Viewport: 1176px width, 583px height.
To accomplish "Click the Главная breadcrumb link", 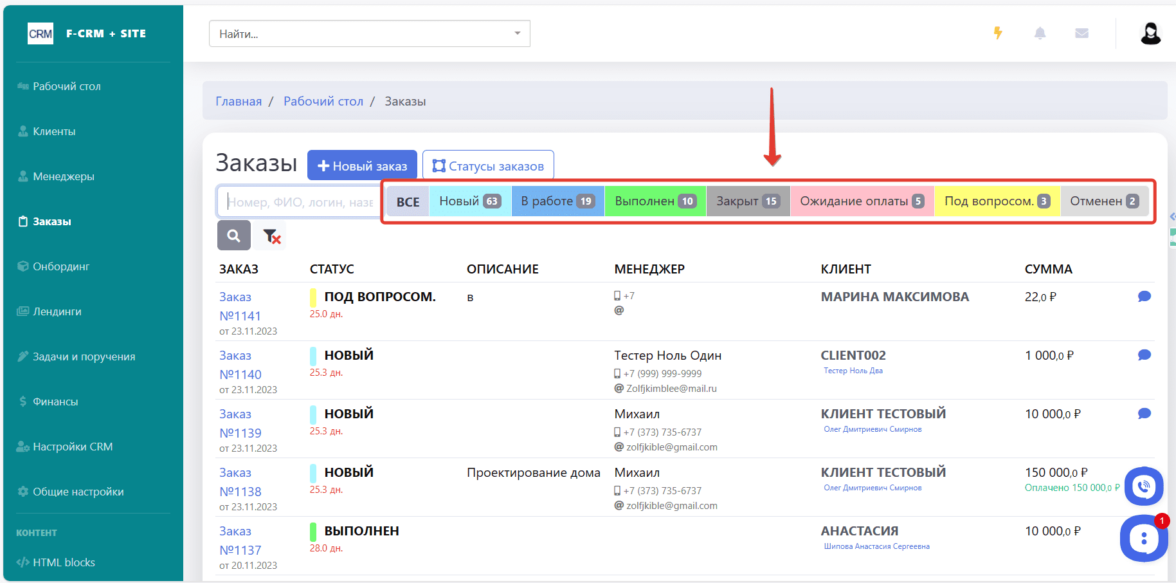I will (238, 101).
